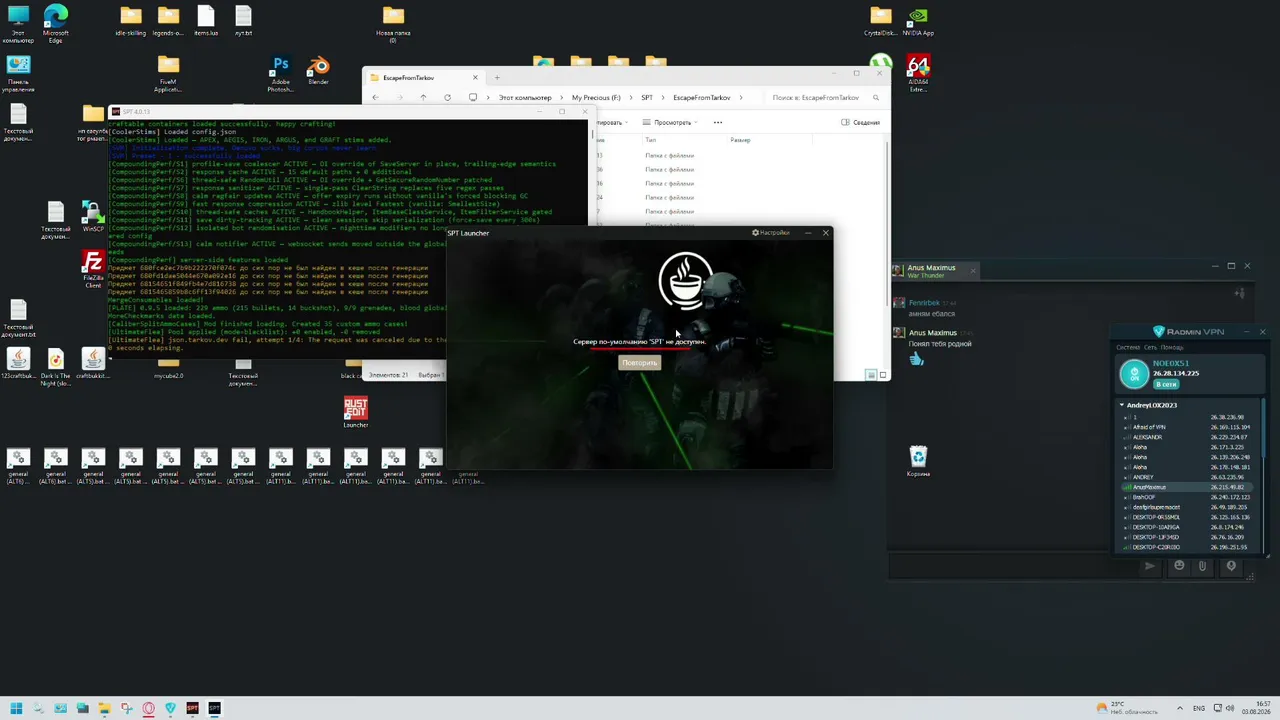This screenshot has height=720, width=1280.
Task: Toggle the Radmin VPN ON power button
Action: [1134, 374]
